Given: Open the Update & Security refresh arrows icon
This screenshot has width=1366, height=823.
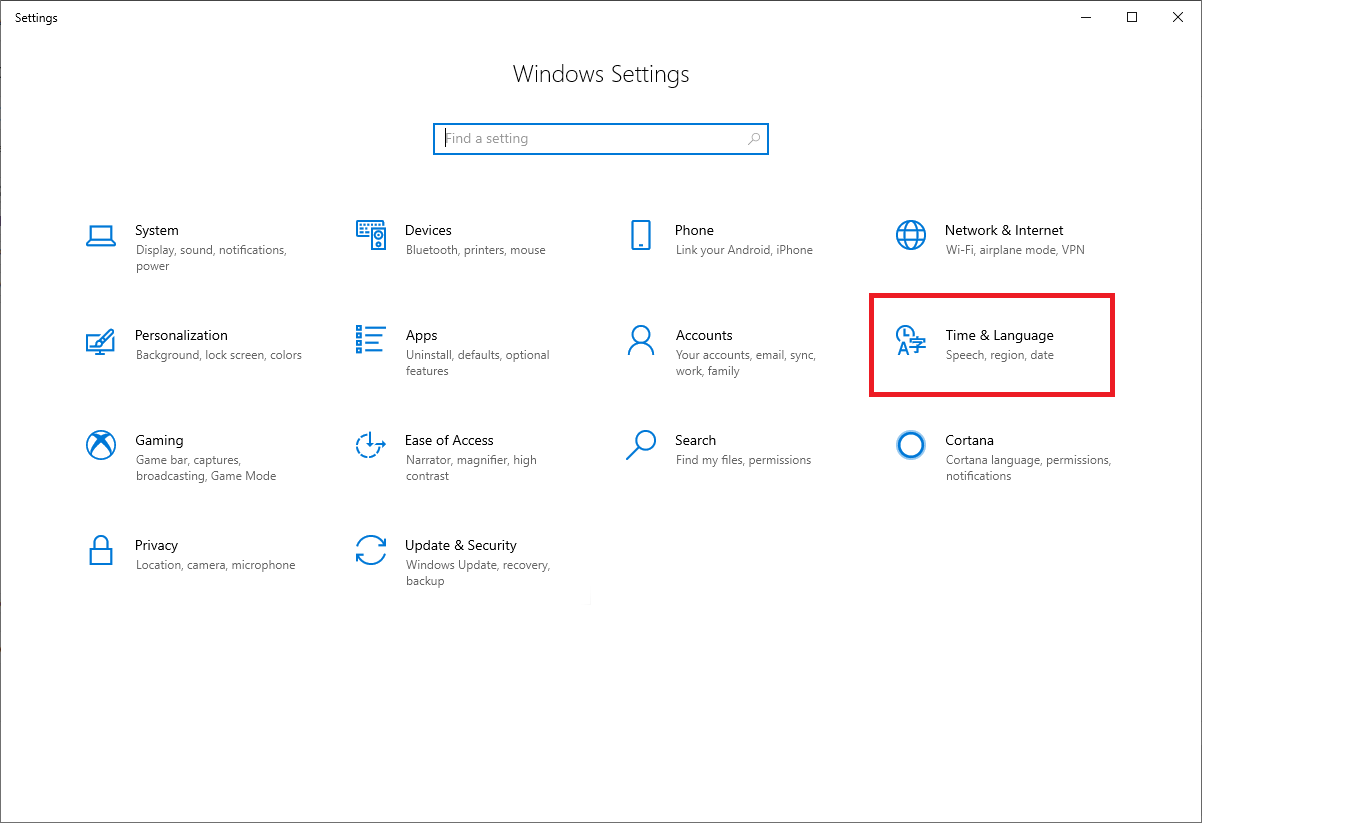Looking at the screenshot, I should (x=371, y=550).
